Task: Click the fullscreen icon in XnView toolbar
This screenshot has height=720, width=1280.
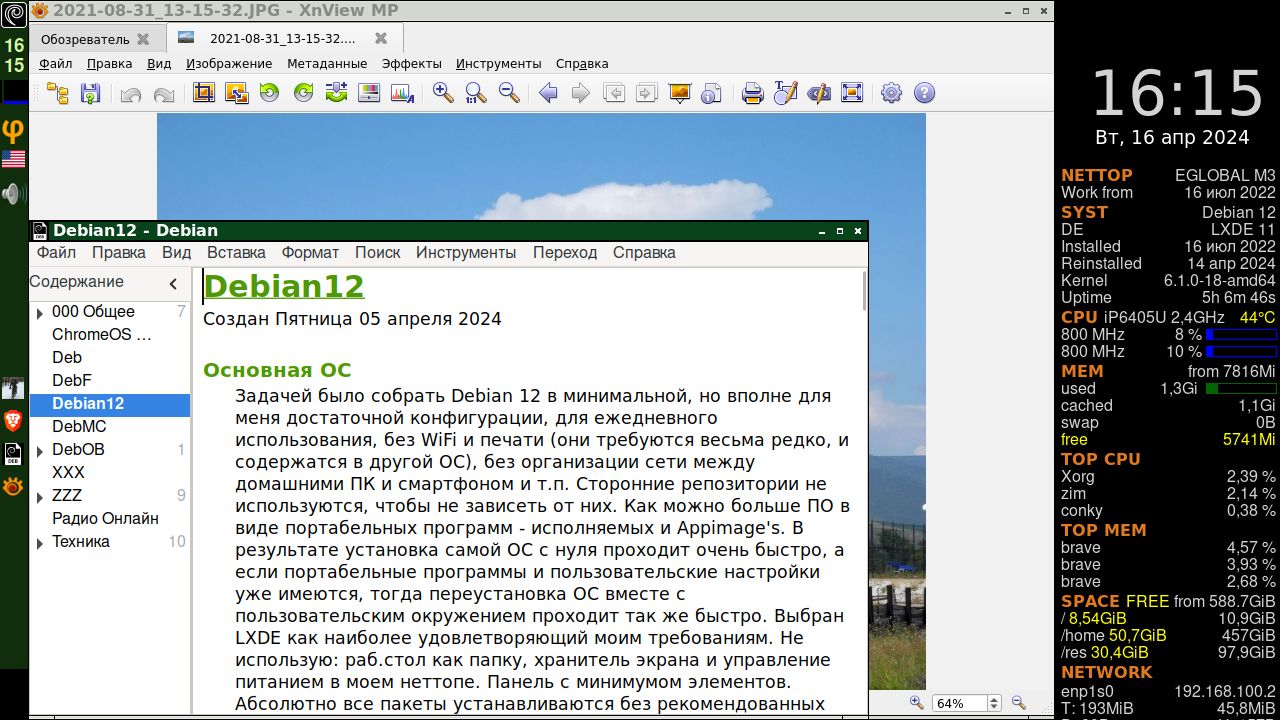Action: (852, 93)
